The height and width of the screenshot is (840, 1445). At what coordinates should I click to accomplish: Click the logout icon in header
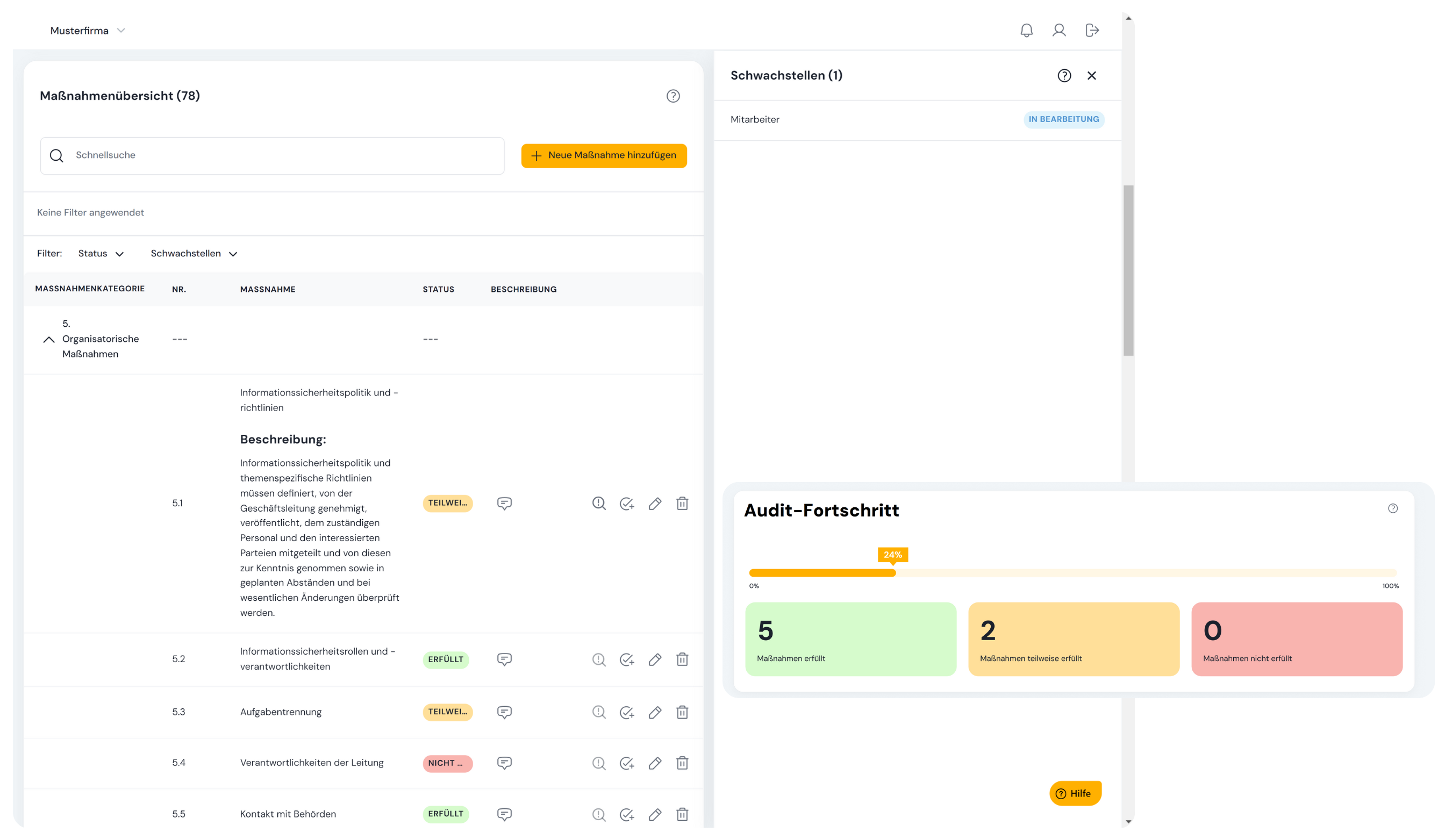pos(1092,31)
